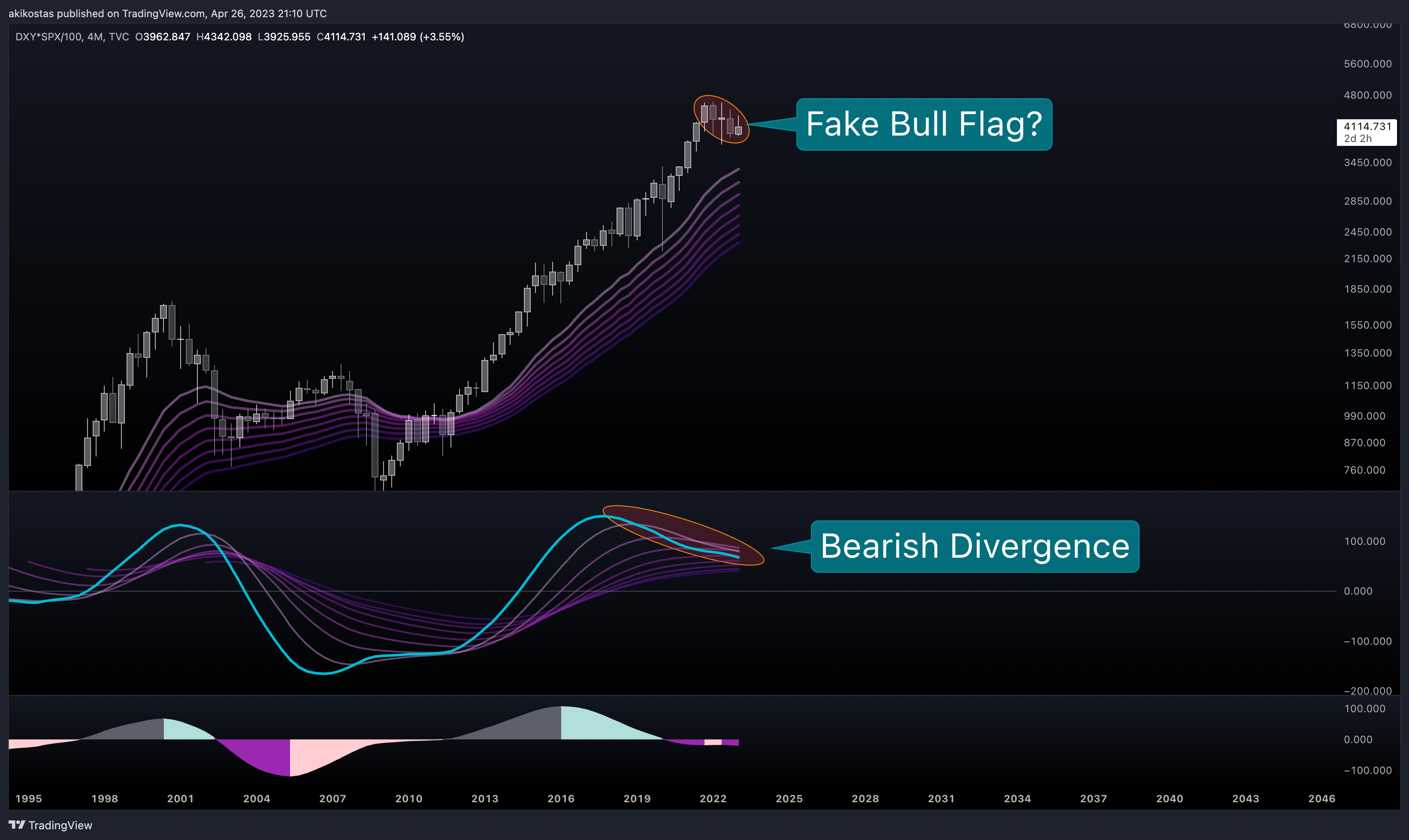Click the countdown text 2d 2h
The height and width of the screenshot is (840, 1409).
[x=1358, y=139]
